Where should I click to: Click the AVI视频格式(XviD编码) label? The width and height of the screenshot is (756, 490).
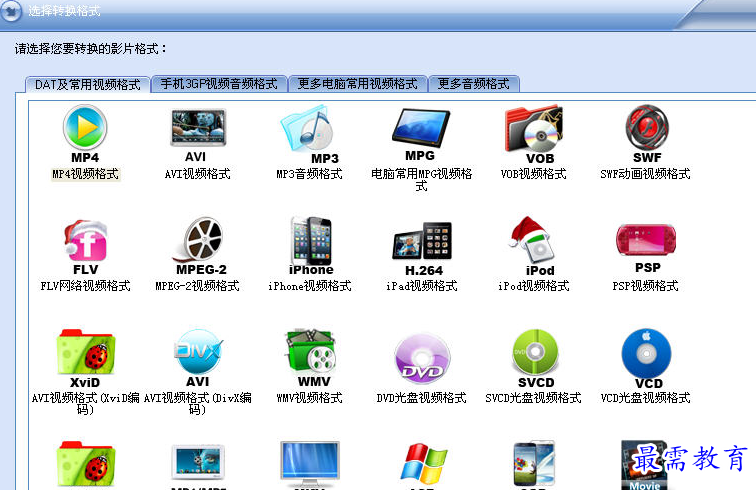(85, 404)
